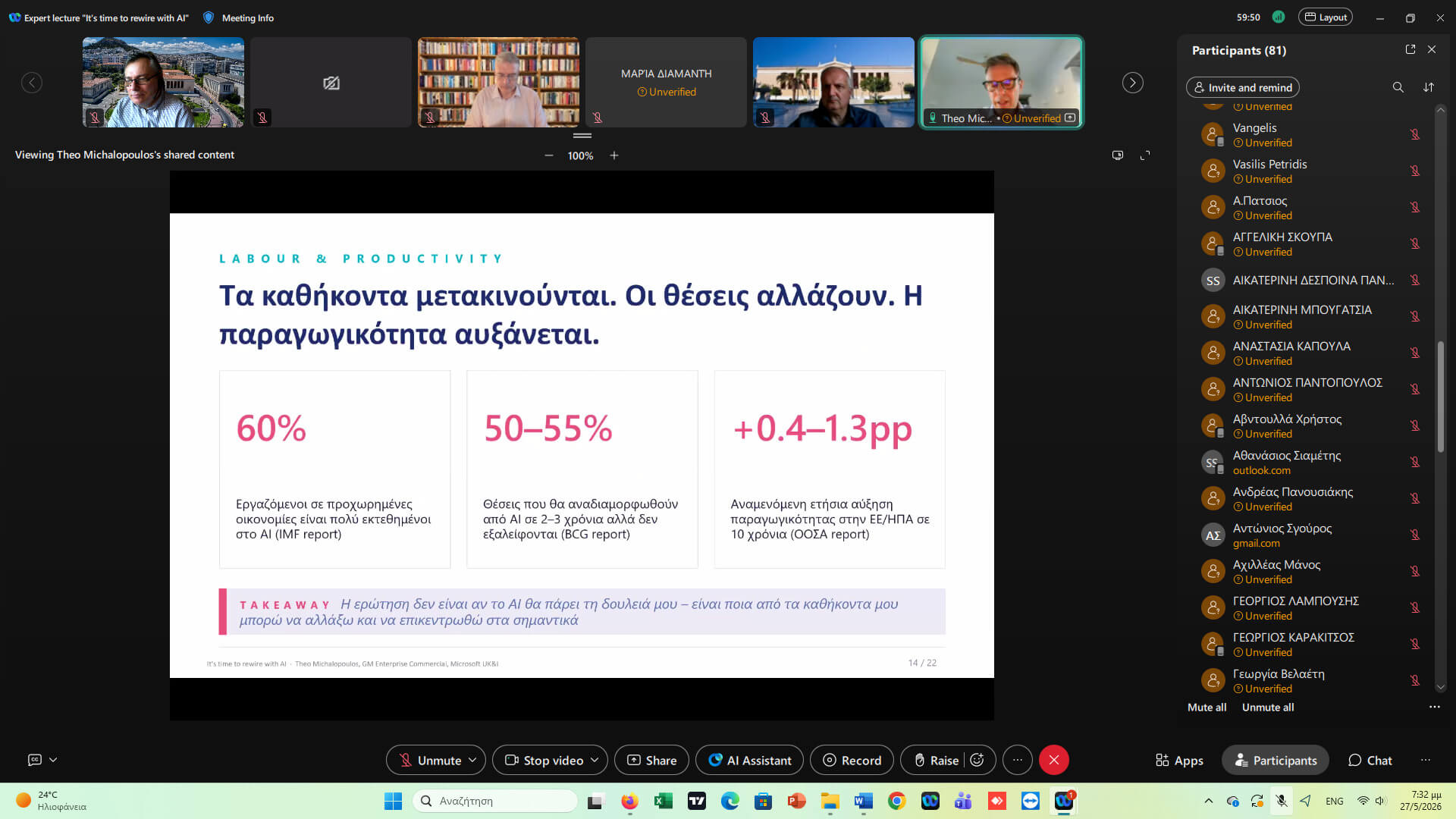Screen dimensions: 1456x819
Task: Open Firefox from taskbar
Action: pos(629,801)
